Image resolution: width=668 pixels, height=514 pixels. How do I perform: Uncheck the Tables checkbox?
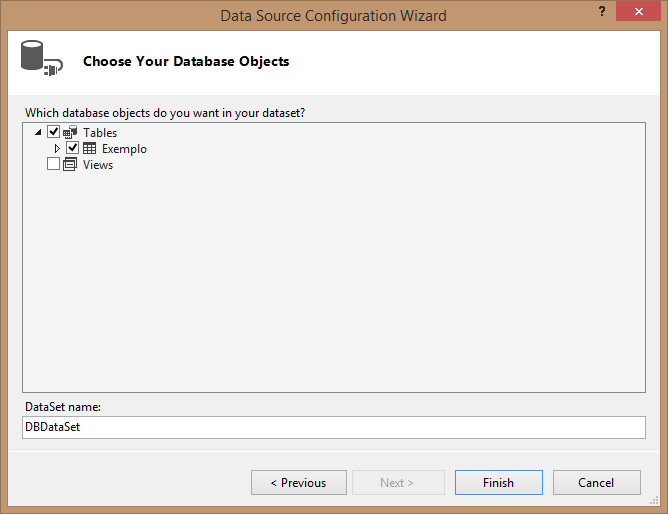(53, 132)
